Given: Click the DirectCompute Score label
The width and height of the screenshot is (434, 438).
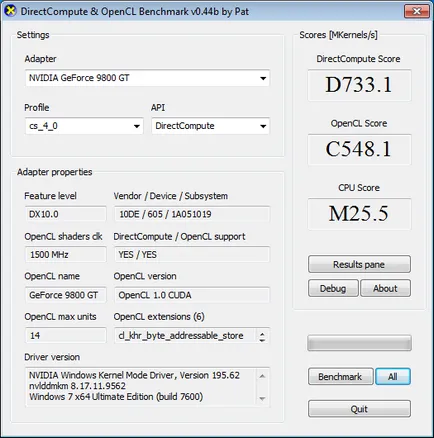Looking at the screenshot, I should pyautogui.click(x=358, y=59).
